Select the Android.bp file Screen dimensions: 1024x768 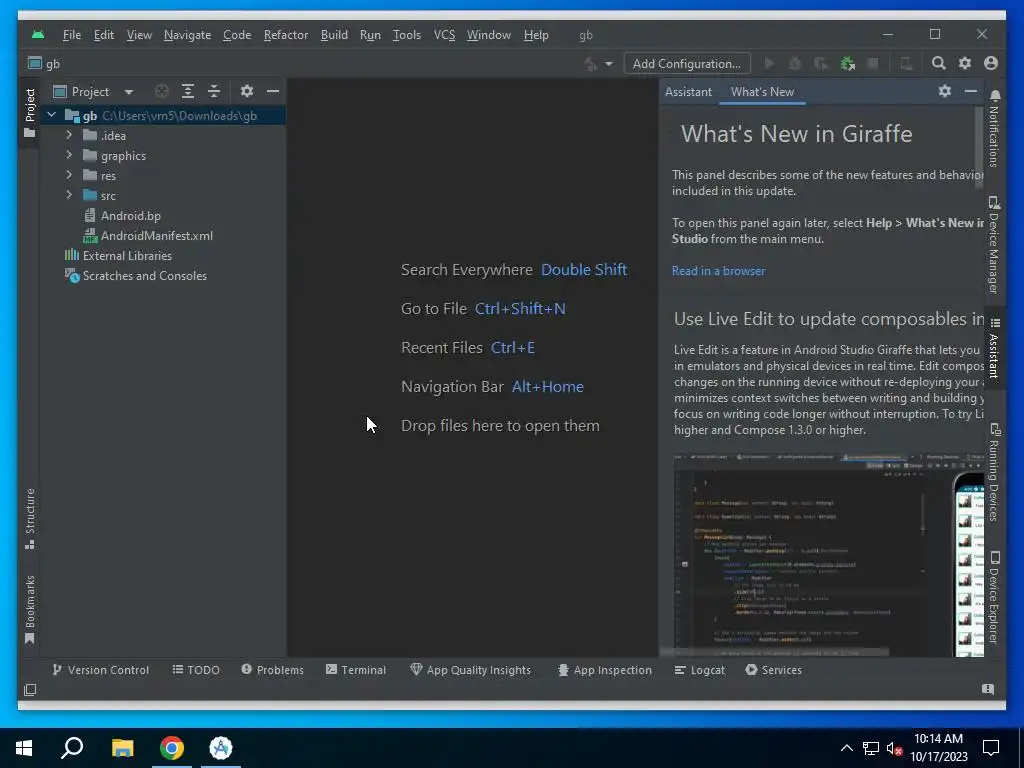coord(131,216)
